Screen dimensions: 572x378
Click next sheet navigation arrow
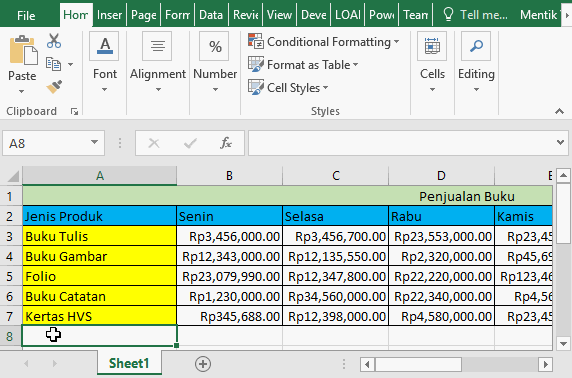pyautogui.click(x=54, y=363)
